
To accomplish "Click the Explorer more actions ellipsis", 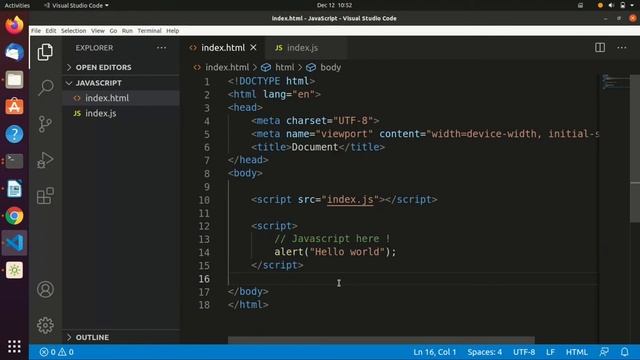I will coord(162,48).
